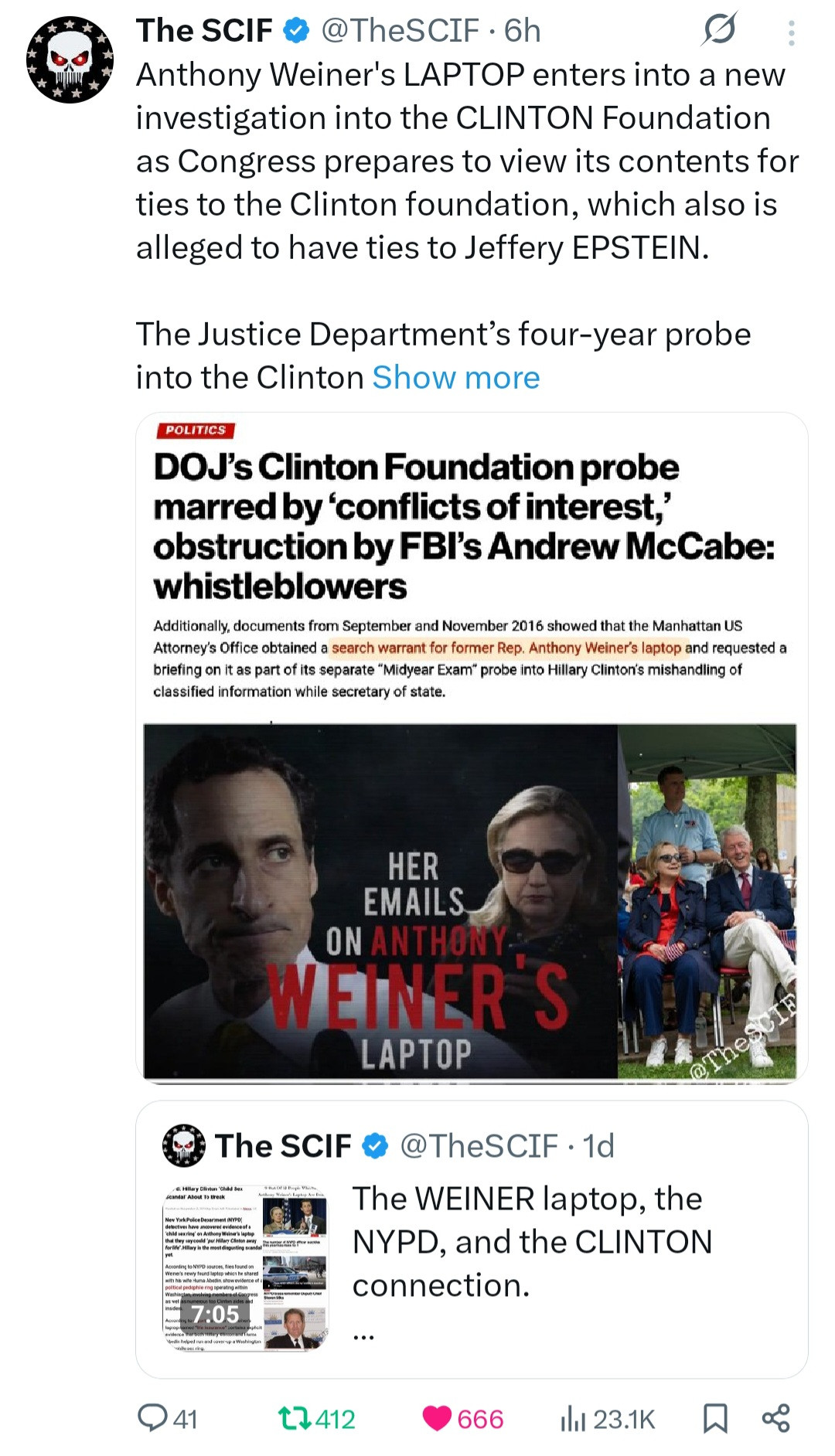Open the quoted post about WEINER laptop
The height and width of the screenshot is (1456, 835).
pos(533,1241)
